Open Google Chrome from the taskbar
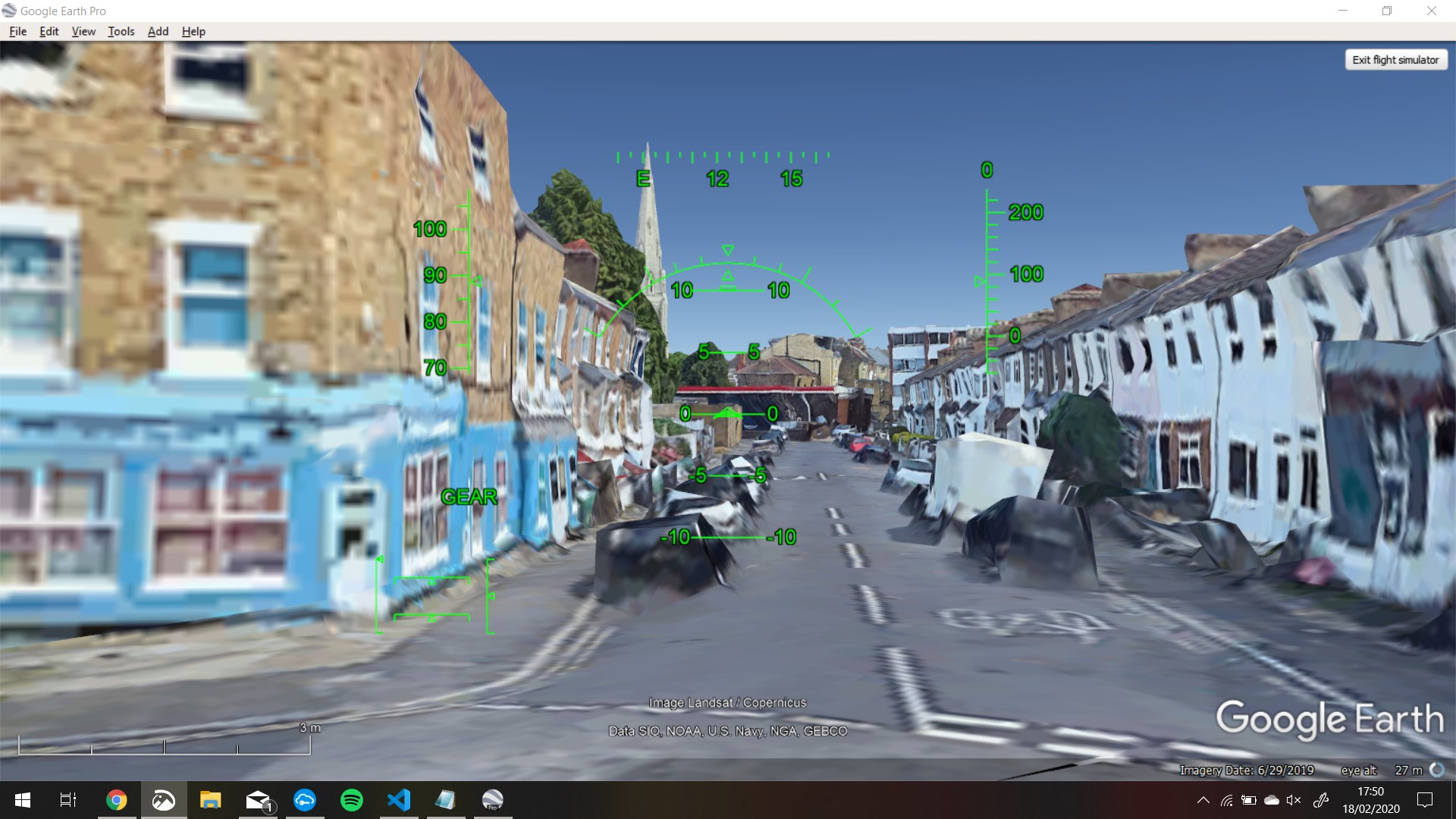 click(117, 800)
